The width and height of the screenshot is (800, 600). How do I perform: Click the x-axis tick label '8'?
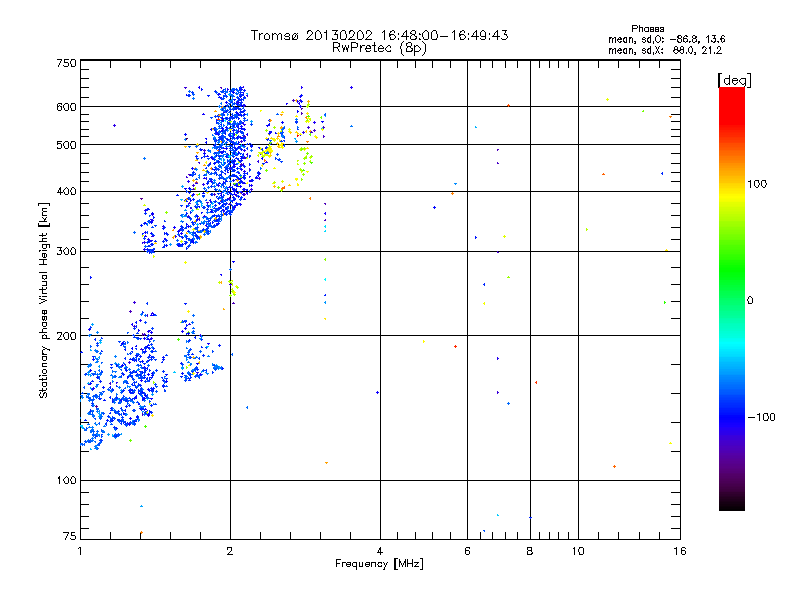pos(530,551)
